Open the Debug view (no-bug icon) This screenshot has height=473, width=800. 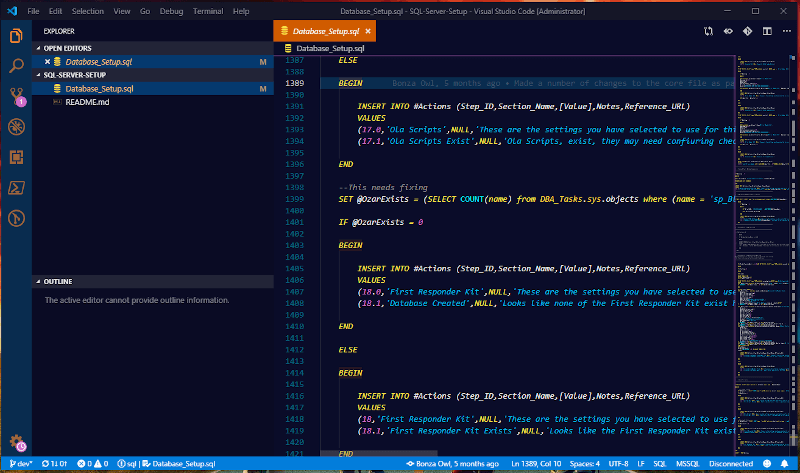click(16, 127)
